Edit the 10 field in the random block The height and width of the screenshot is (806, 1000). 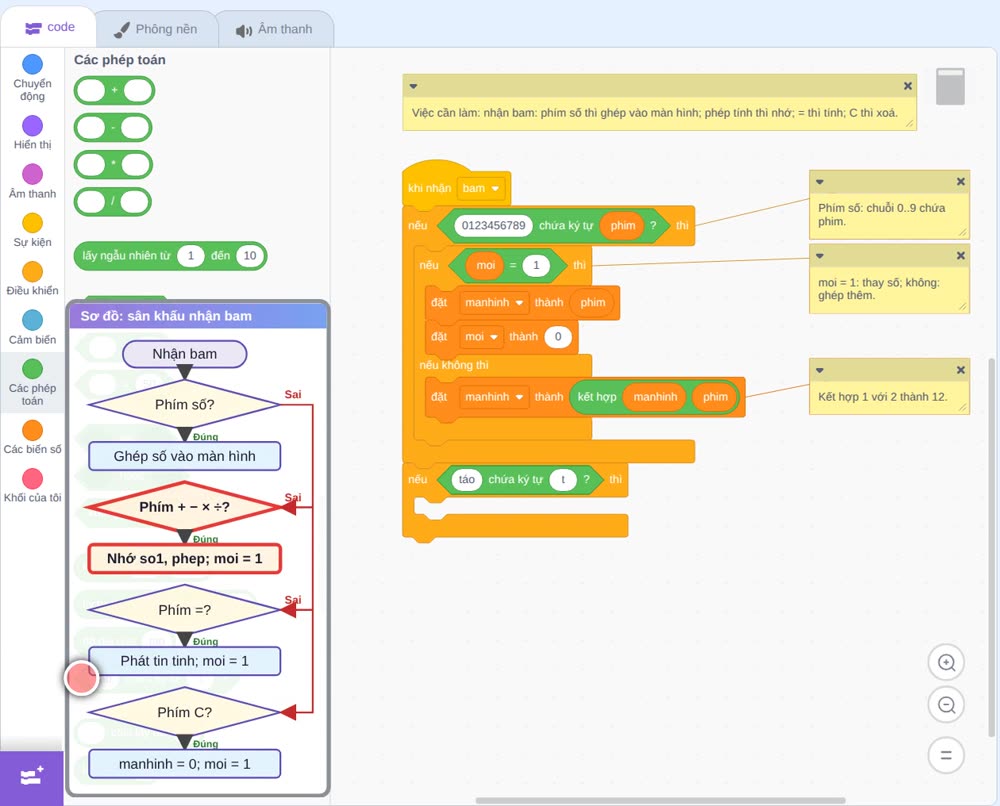pyautogui.click(x=250, y=256)
